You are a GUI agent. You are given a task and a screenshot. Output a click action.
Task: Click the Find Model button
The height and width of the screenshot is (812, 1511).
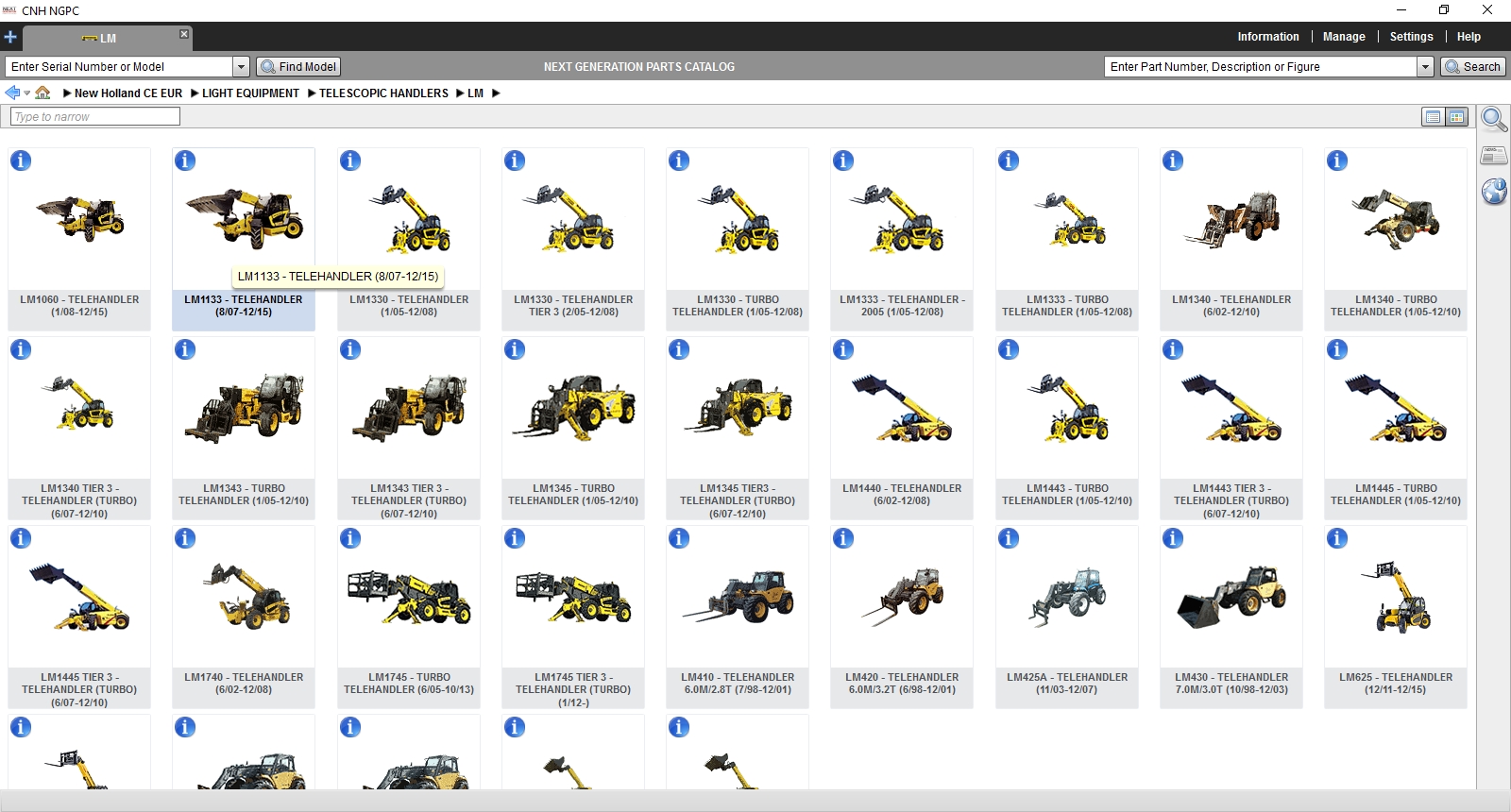pos(298,67)
